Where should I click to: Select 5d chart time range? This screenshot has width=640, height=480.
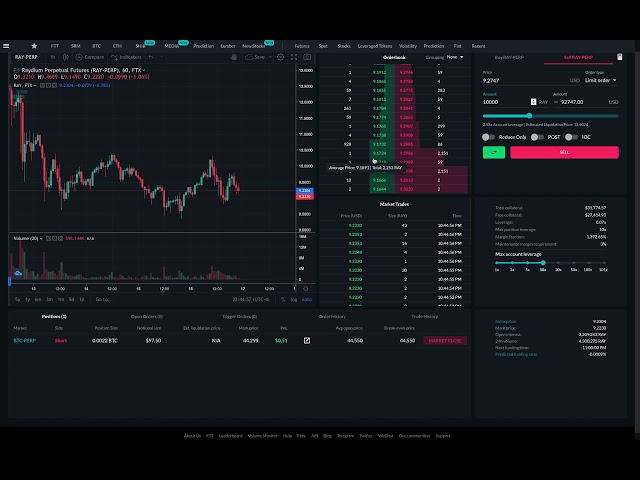point(71,300)
